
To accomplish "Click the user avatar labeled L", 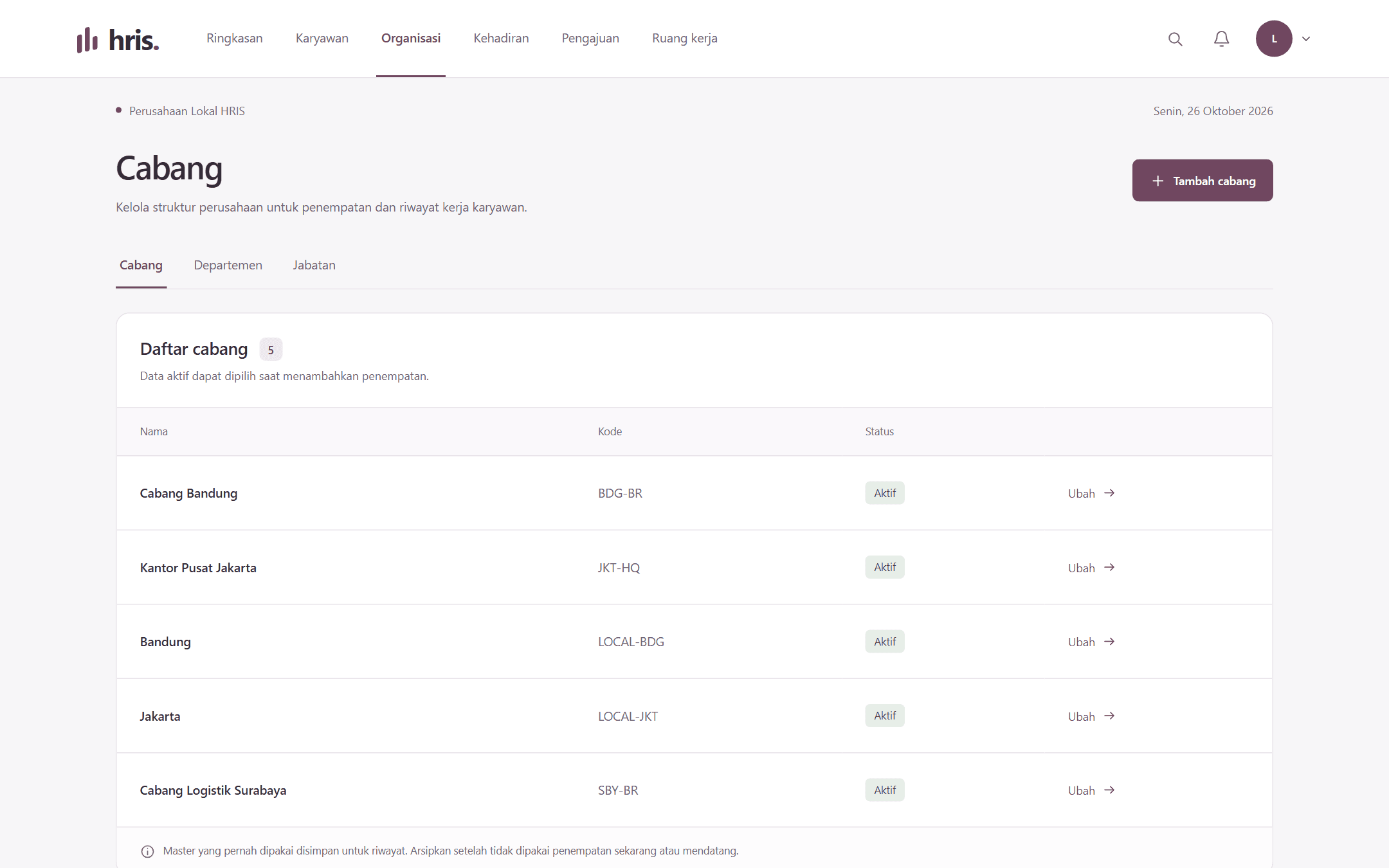I will pyautogui.click(x=1274, y=39).
